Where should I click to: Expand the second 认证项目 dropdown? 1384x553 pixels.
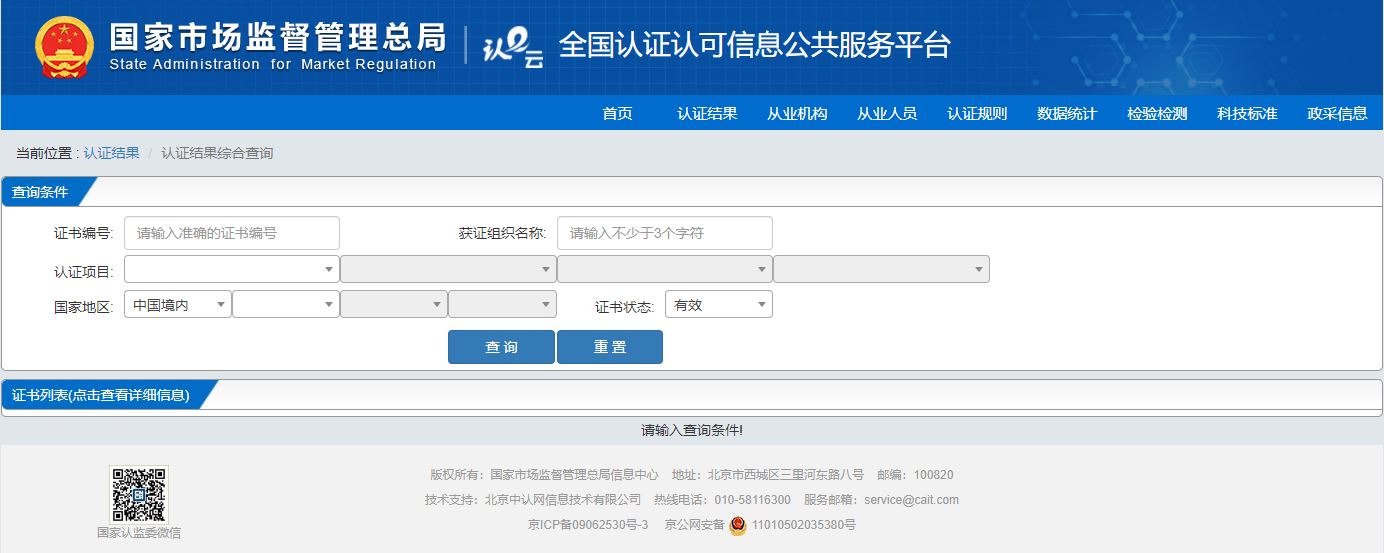[x=448, y=269]
